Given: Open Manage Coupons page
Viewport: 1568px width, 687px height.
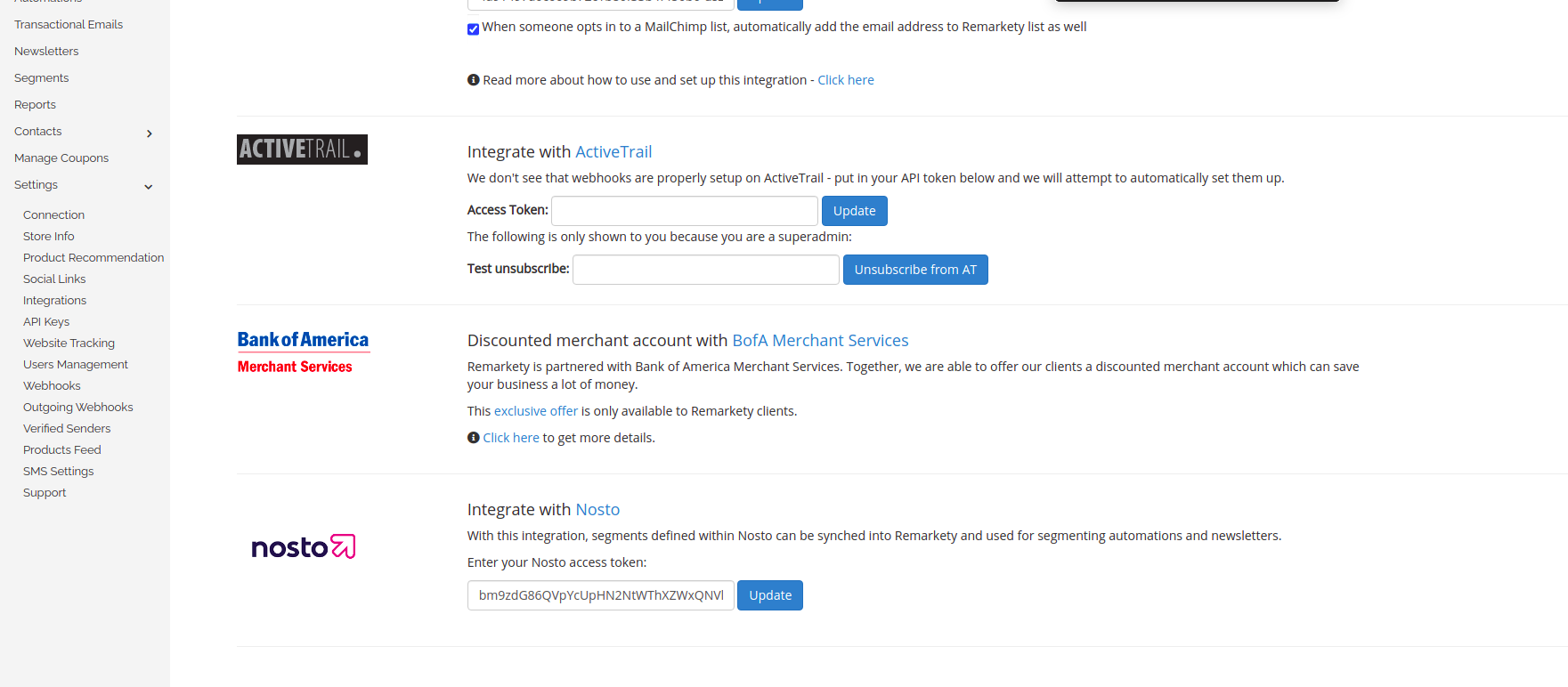Looking at the screenshot, I should pos(61,158).
